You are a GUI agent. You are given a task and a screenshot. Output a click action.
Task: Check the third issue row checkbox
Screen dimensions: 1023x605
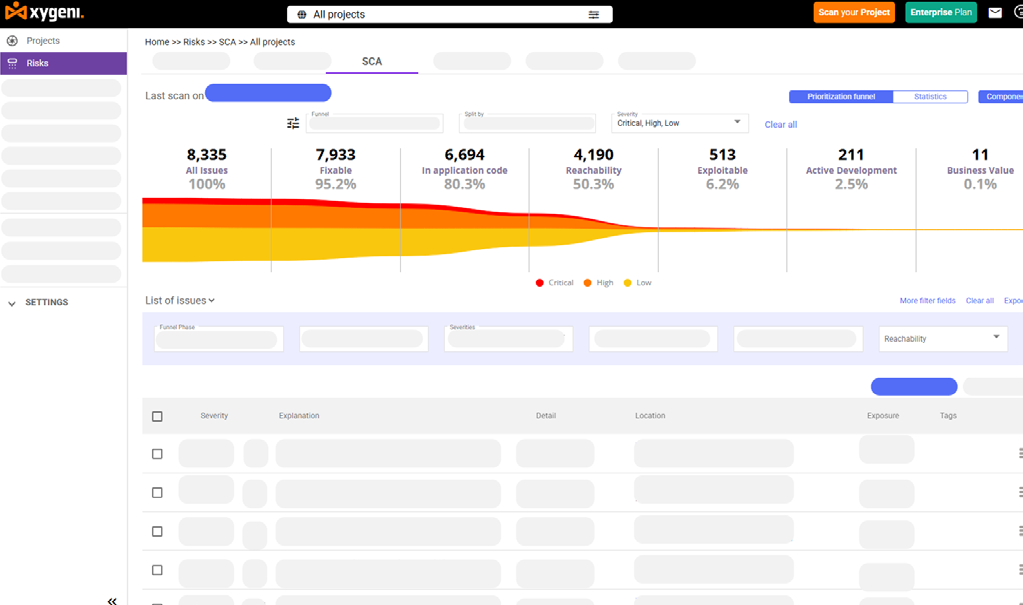157,531
